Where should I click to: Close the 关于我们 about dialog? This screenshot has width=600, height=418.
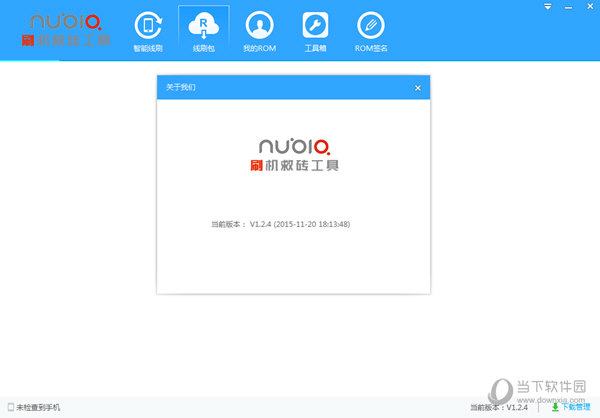418,88
